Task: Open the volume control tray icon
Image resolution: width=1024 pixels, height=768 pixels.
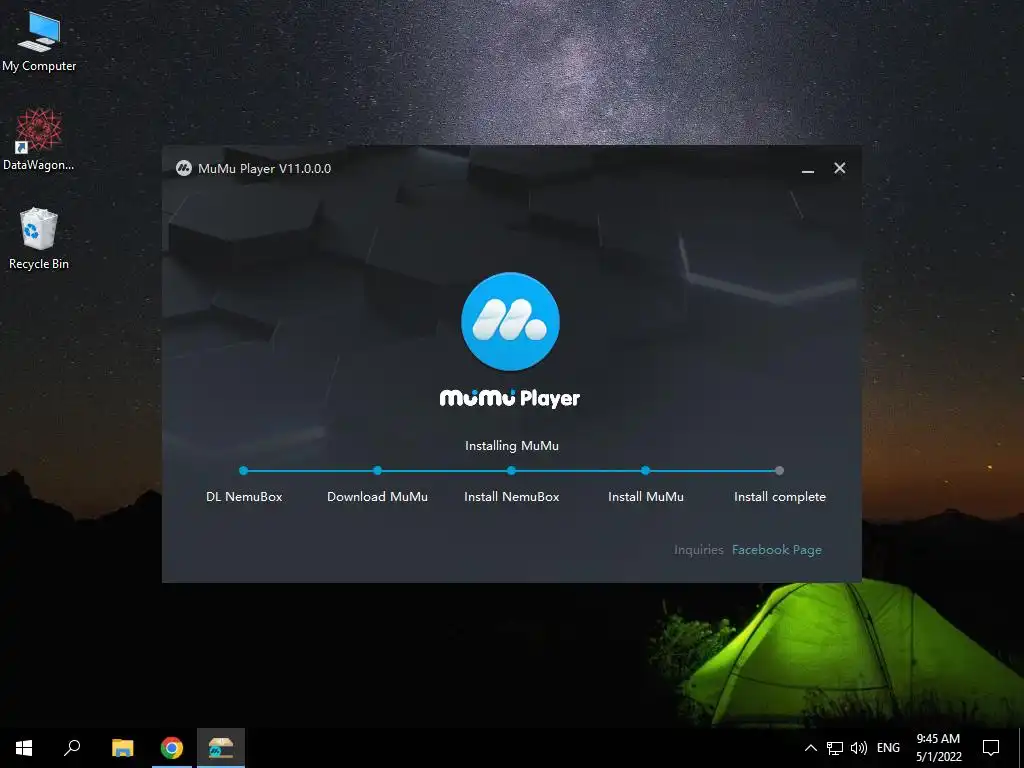Action: click(859, 748)
